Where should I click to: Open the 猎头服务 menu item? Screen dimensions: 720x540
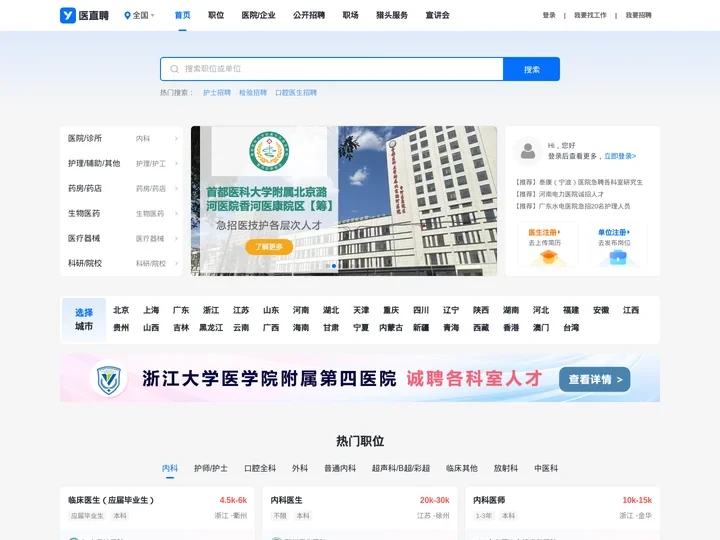point(392,15)
